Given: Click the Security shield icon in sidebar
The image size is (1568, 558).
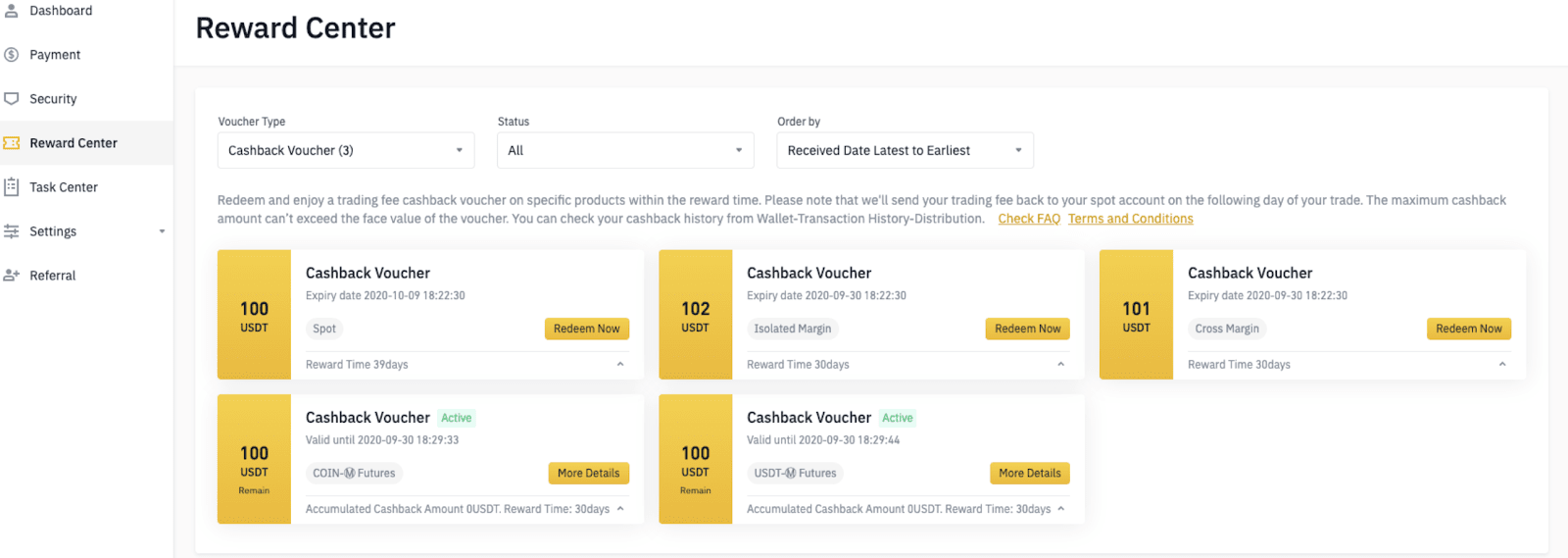Looking at the screenshot, I should (12, 99).
